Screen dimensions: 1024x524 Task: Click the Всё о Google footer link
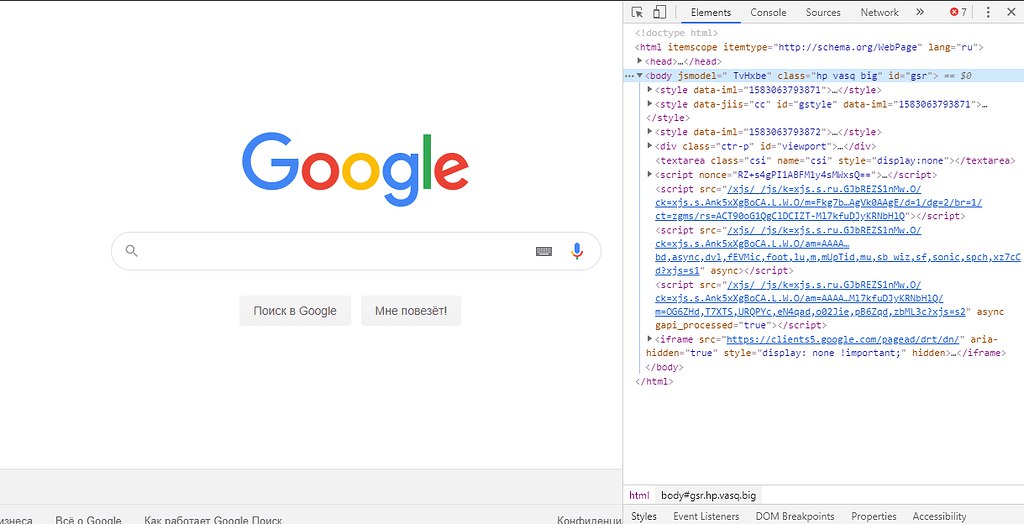(x=88, y=520)
